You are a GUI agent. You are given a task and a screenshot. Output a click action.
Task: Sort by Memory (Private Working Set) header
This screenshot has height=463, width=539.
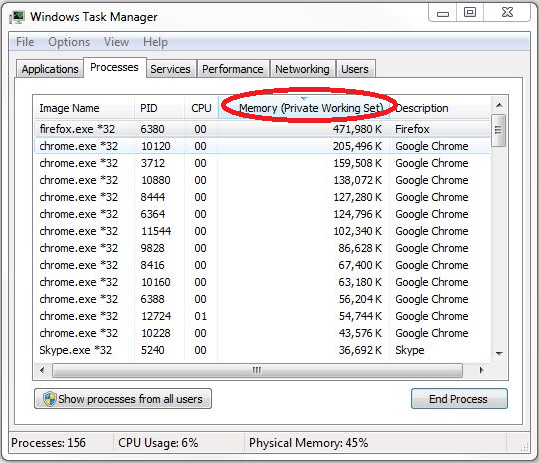point(304,108)
